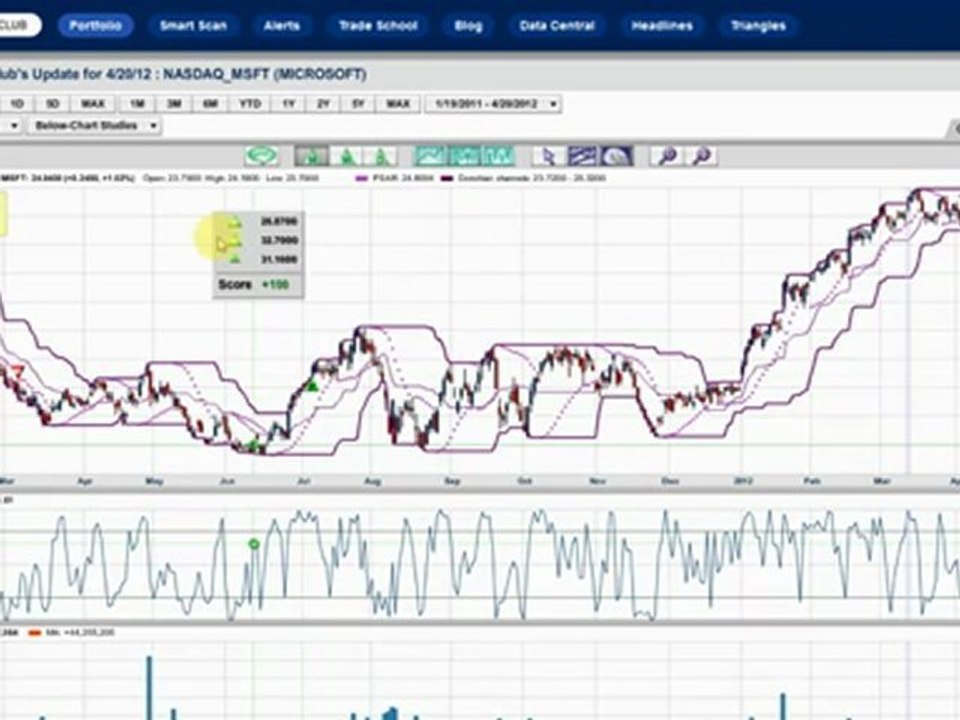Image resolution: width=960 pixels, height=720 pixels.
Task: Open the Blog tab
Action: tap(468, 26)
